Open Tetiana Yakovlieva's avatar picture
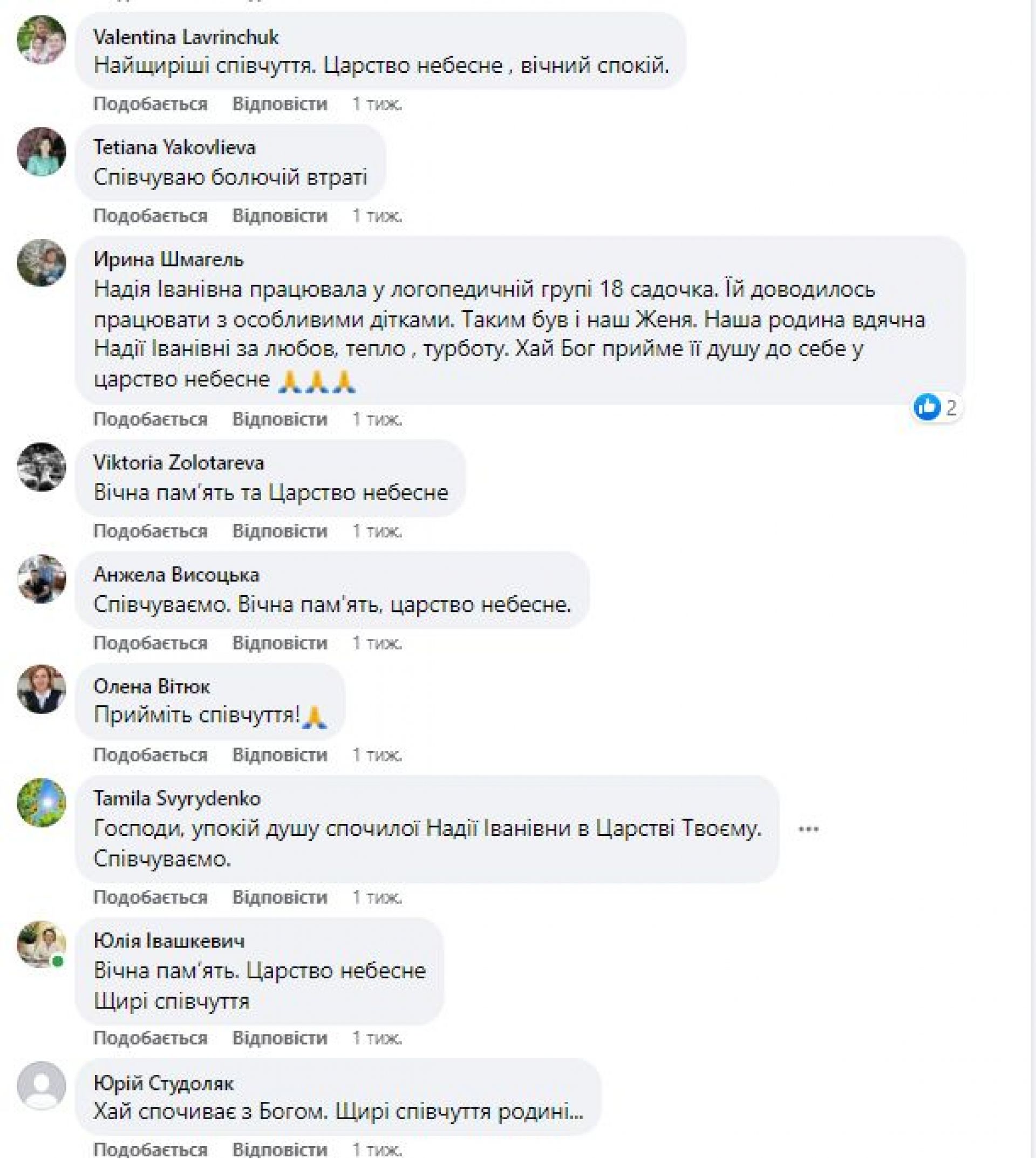Screen dimensions: 1036x1158 tap(42, 152)
